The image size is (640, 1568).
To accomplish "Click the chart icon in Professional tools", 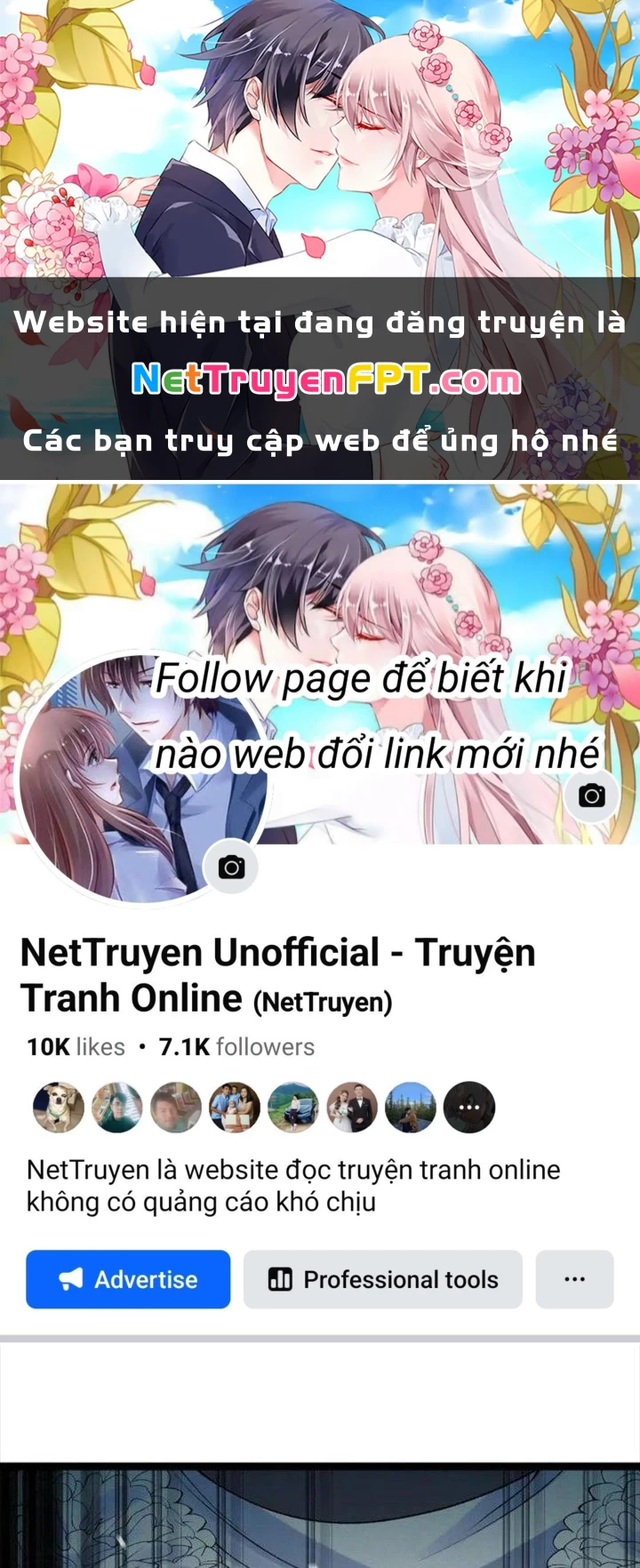I will coord(280,1279).
